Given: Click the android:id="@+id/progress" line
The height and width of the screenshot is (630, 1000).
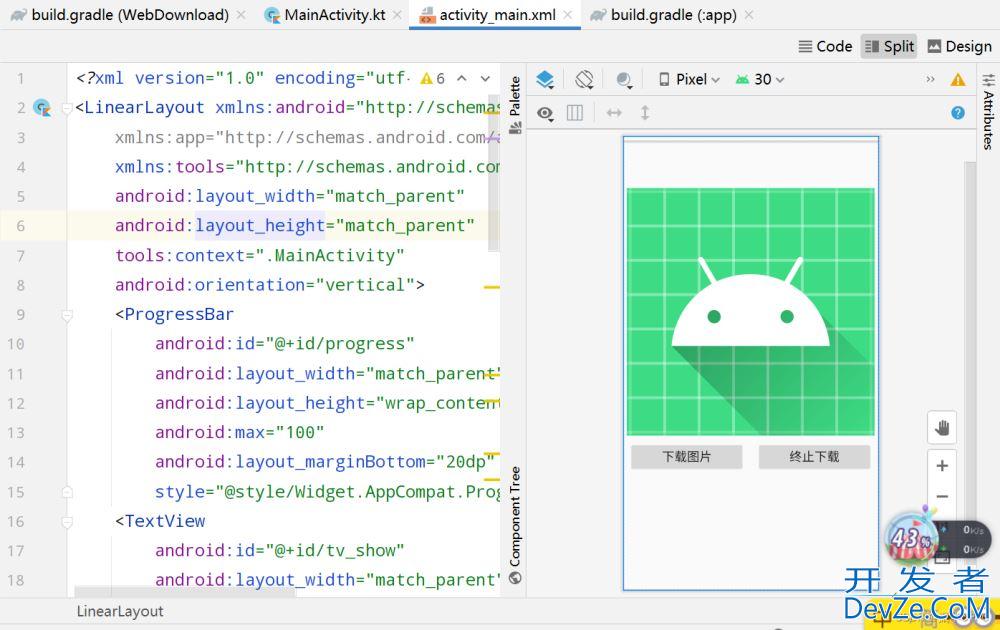Looking at the screenshot, I should [284, 344].
